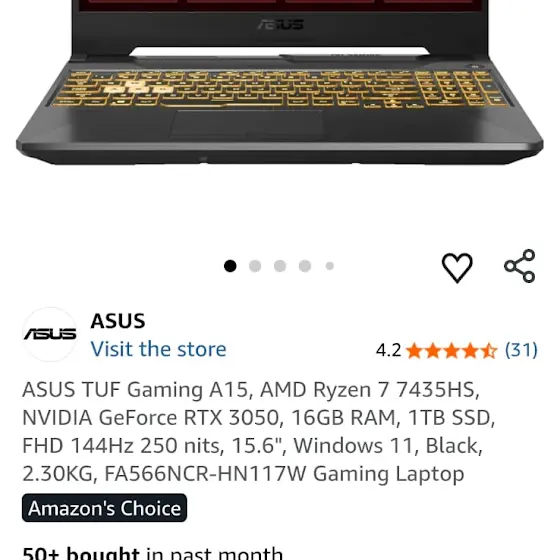
Task: Tap the round ASUS brand logo
Action: click(50, 334)
